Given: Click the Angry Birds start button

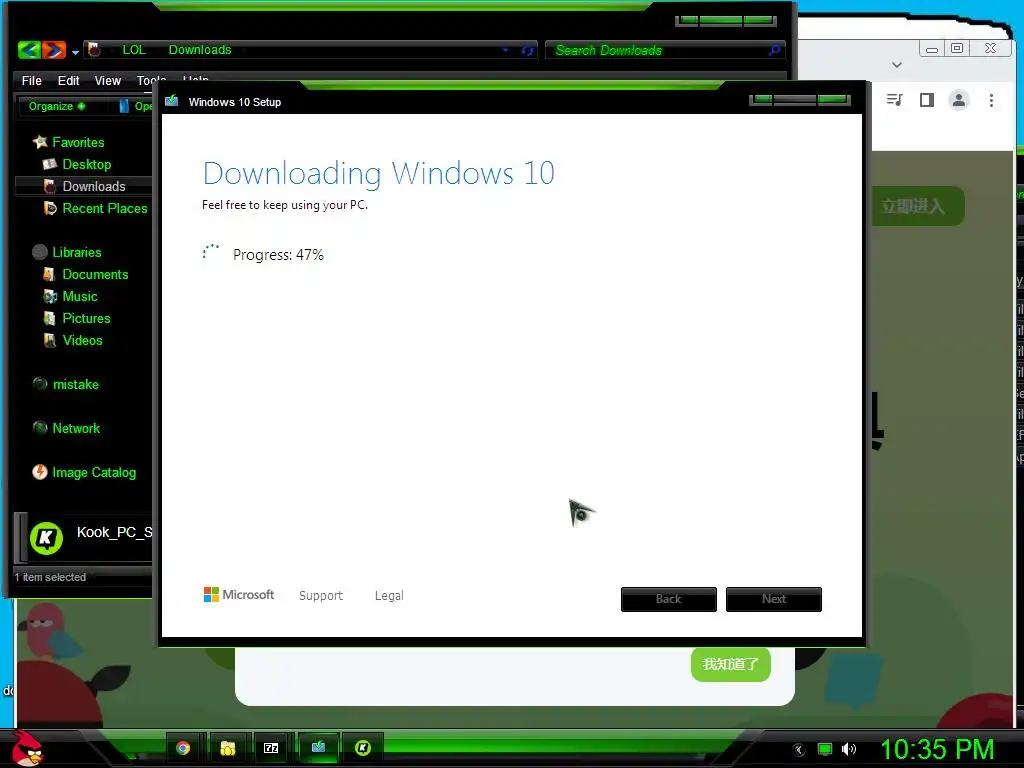Looking at the screenshot, I should (x=27, y=748).
